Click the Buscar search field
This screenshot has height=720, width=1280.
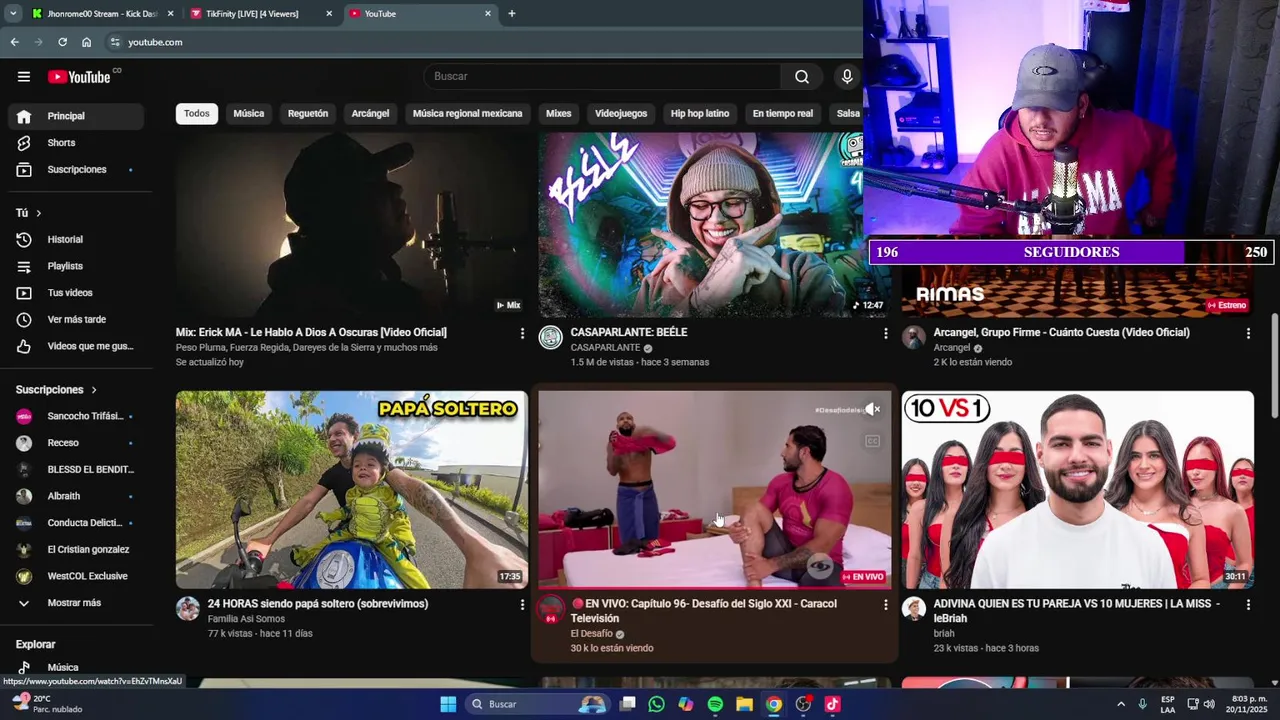(x=603, y=77)
